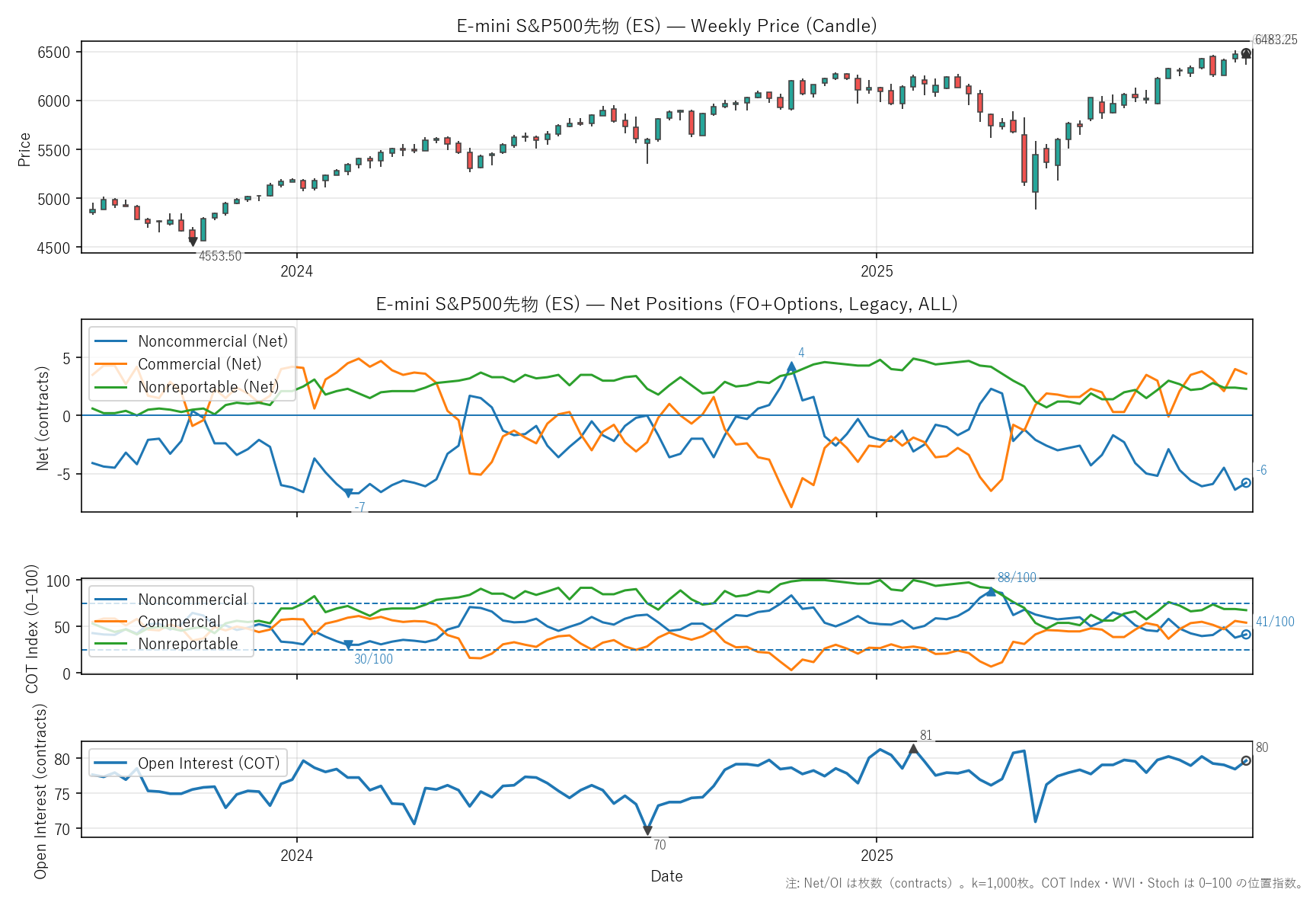Click the blue Noncommercial (Net) legend line

(x=111, y=341)
